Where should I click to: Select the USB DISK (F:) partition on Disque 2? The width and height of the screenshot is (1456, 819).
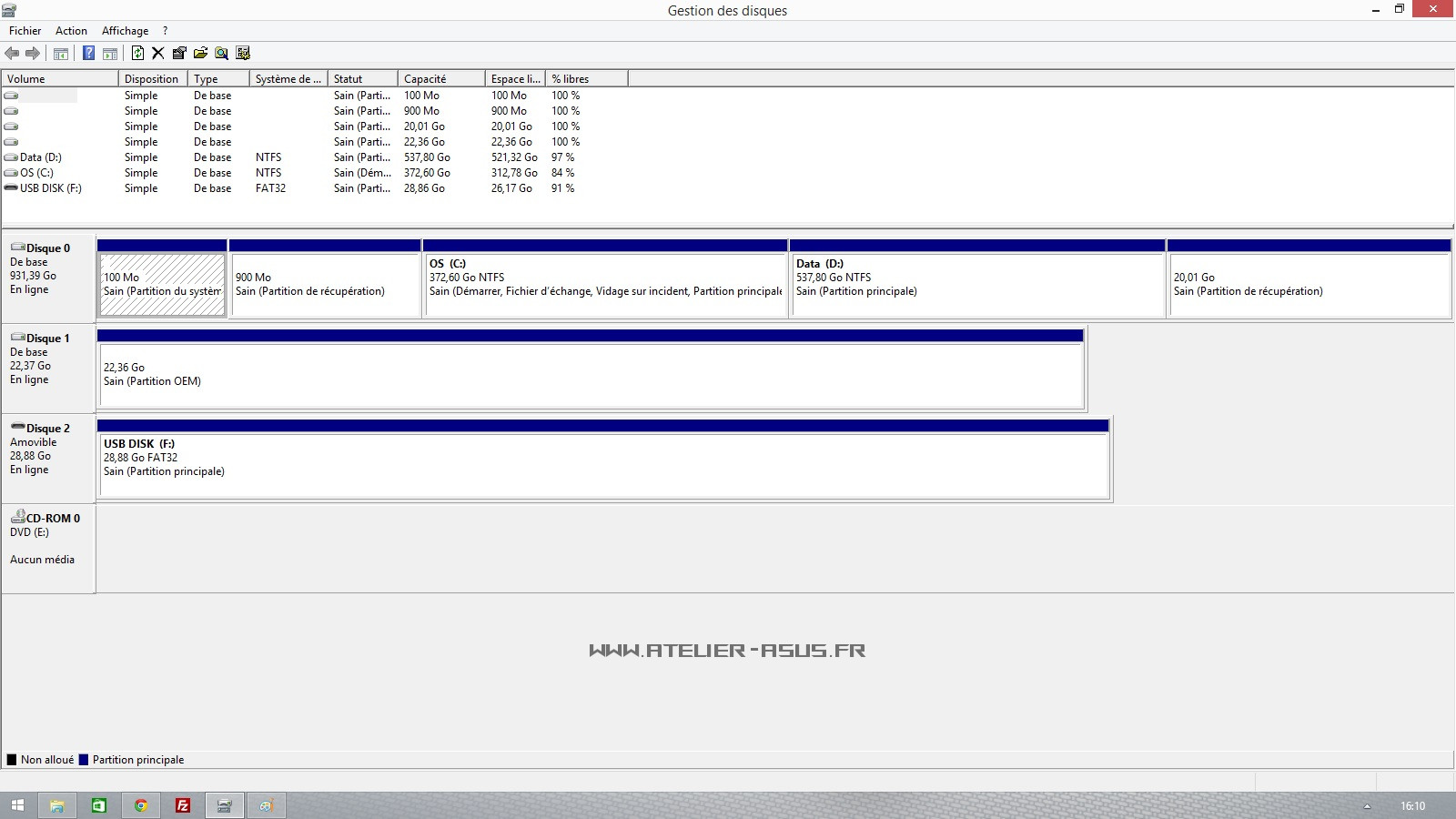tap(603, 464)
